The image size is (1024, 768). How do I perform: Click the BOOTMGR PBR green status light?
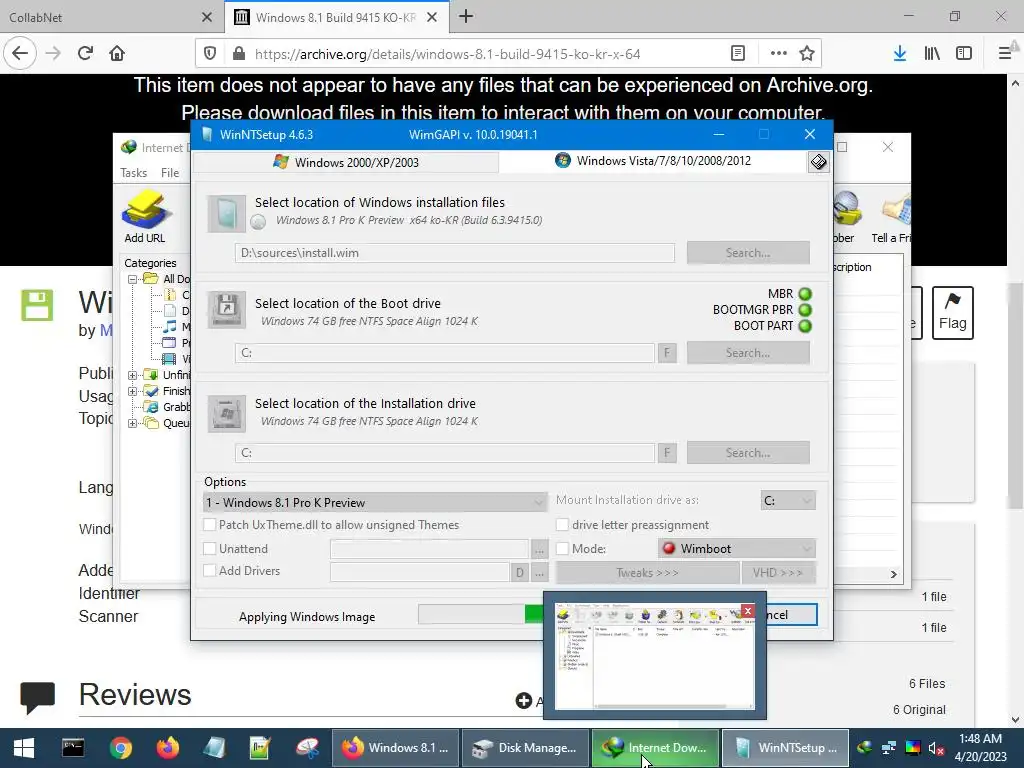[805, 310]
